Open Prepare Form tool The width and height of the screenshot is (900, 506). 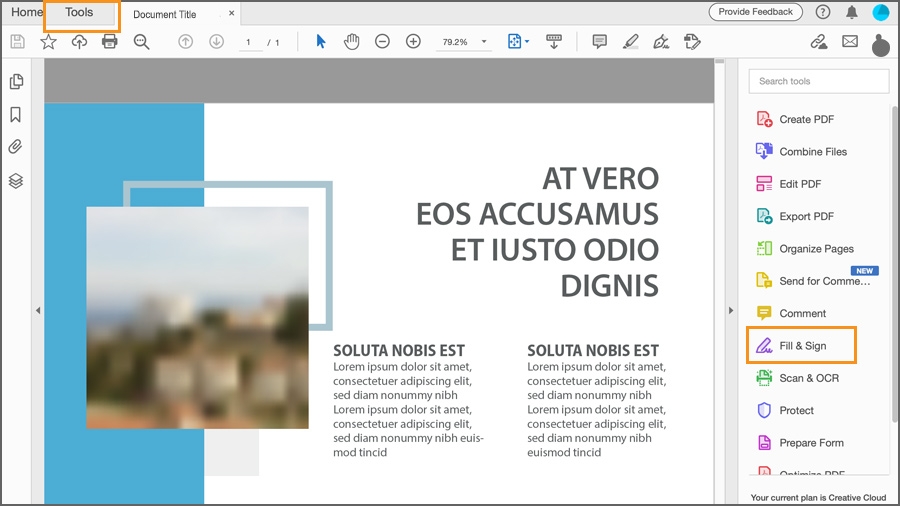click(800, 443)
